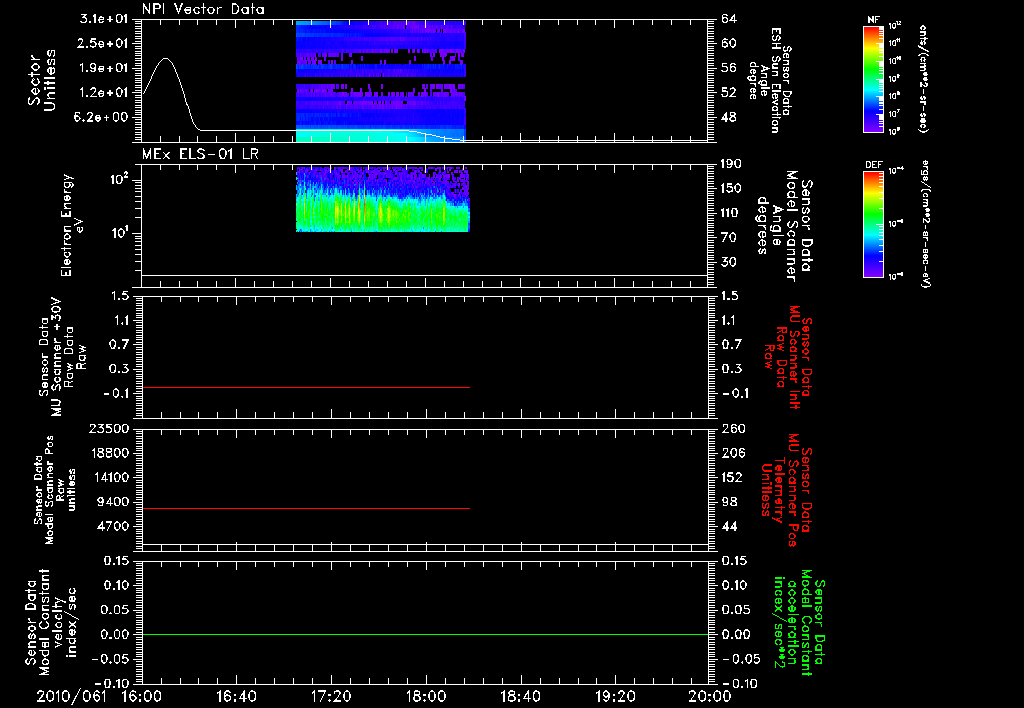Image resolution: width=1024 pixels, height=708 pixels.
Task: Click the 'NF' label above the color bar
Action: point(873,20)
